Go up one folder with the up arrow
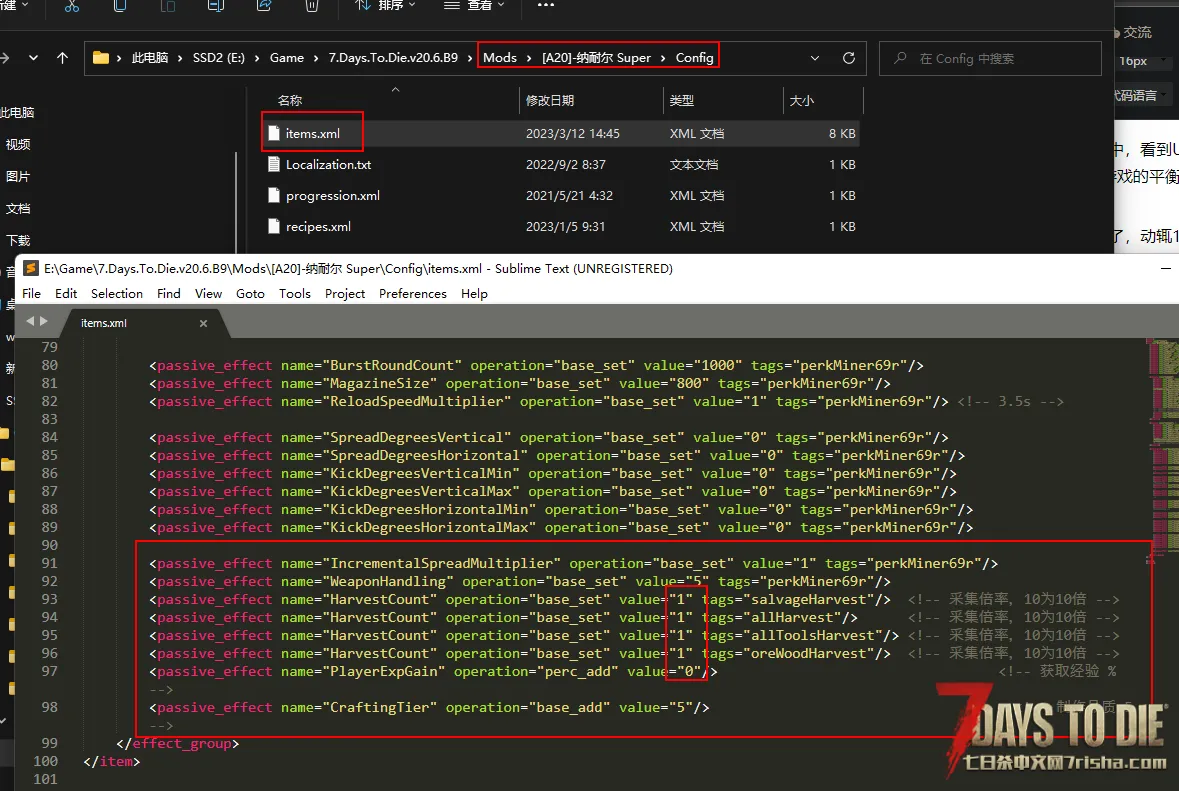The width and height of the screenshot is (1179, 791). pyautogui.click(x=62, y=58)
